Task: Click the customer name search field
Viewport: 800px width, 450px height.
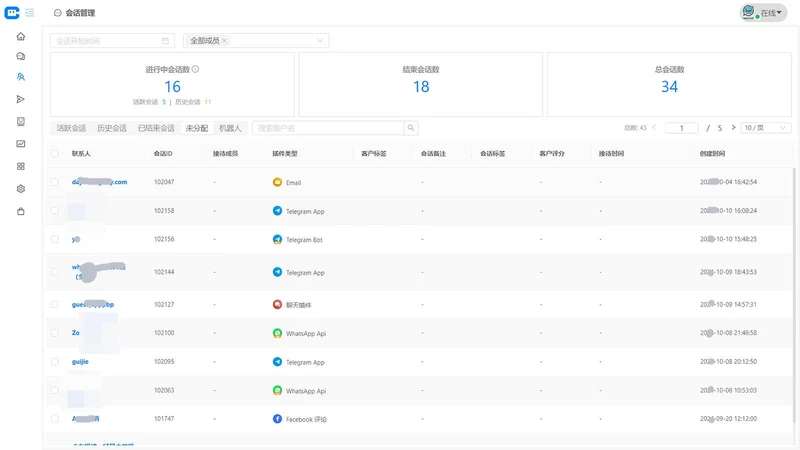Action: pos(328,128)
